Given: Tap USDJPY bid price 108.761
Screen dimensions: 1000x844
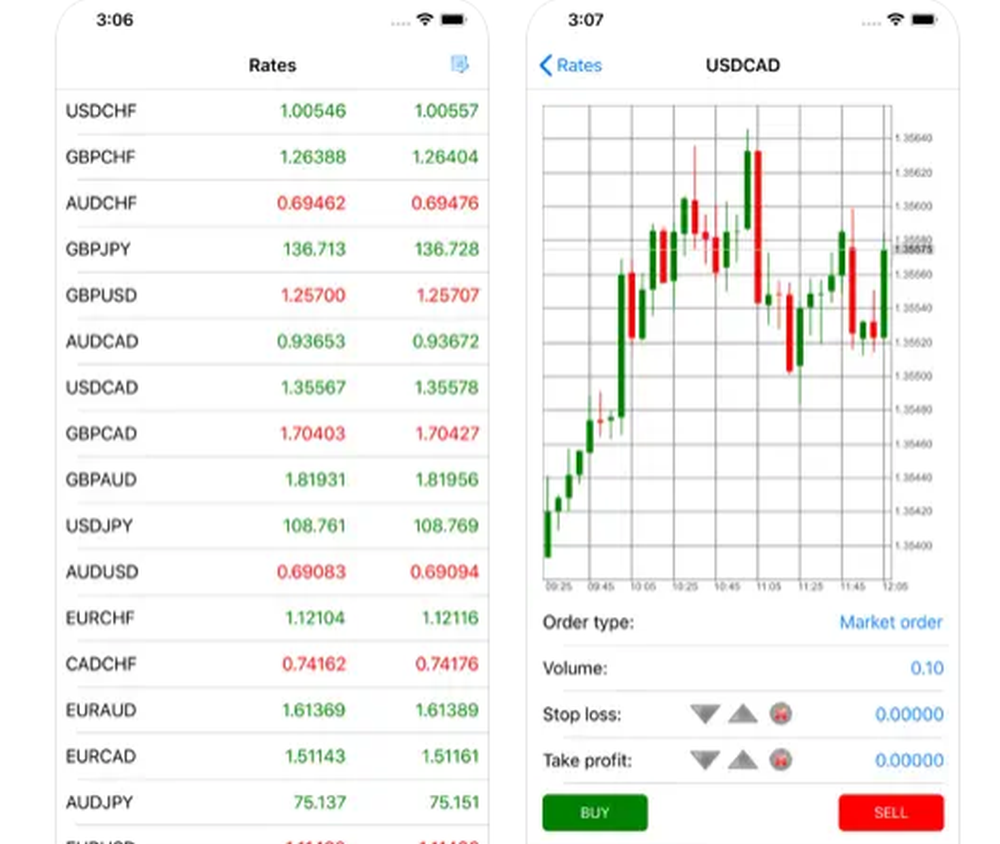Looking at the screenshot, I should click(x=314, y=526).
